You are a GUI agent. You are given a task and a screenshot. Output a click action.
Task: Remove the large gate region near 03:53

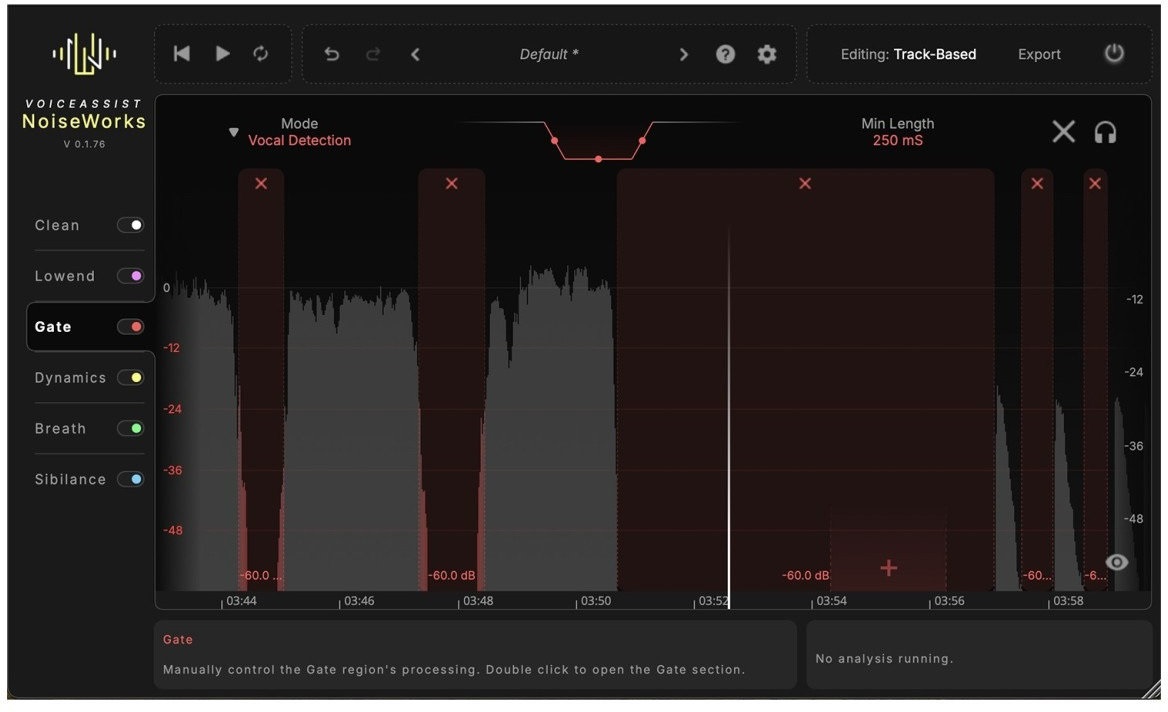804,183
